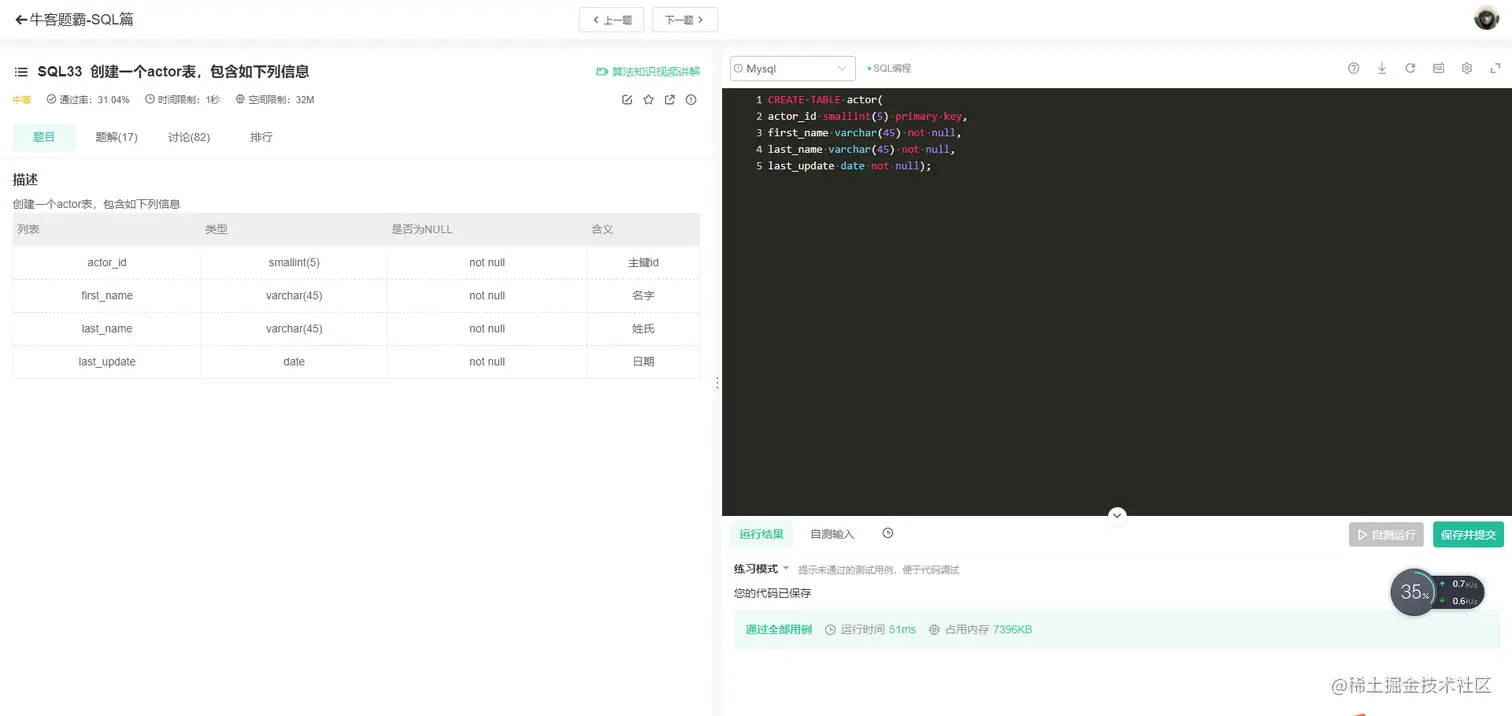This screenshot has width=1512, height=716.
Task: Open the editor settings gear icon
Action: (1466, 68)
